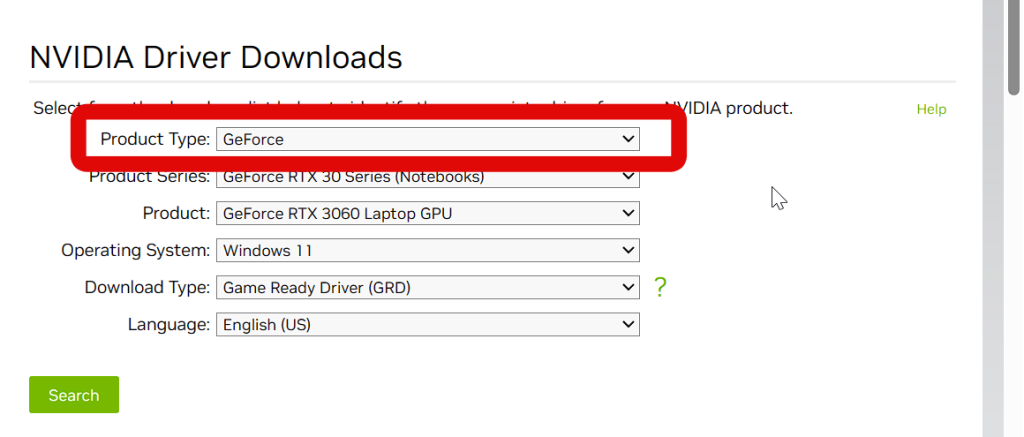Click the page's vertical scrollbar thumb

1015,45
